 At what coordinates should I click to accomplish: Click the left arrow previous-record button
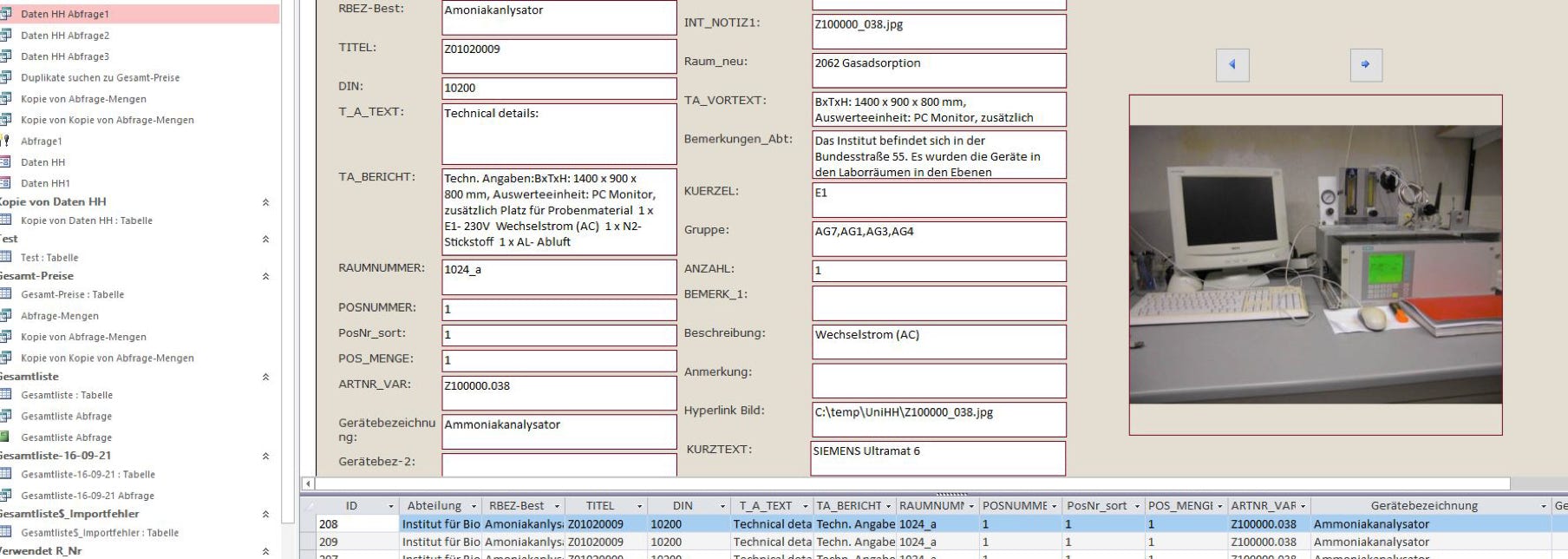pos(1232,65)
